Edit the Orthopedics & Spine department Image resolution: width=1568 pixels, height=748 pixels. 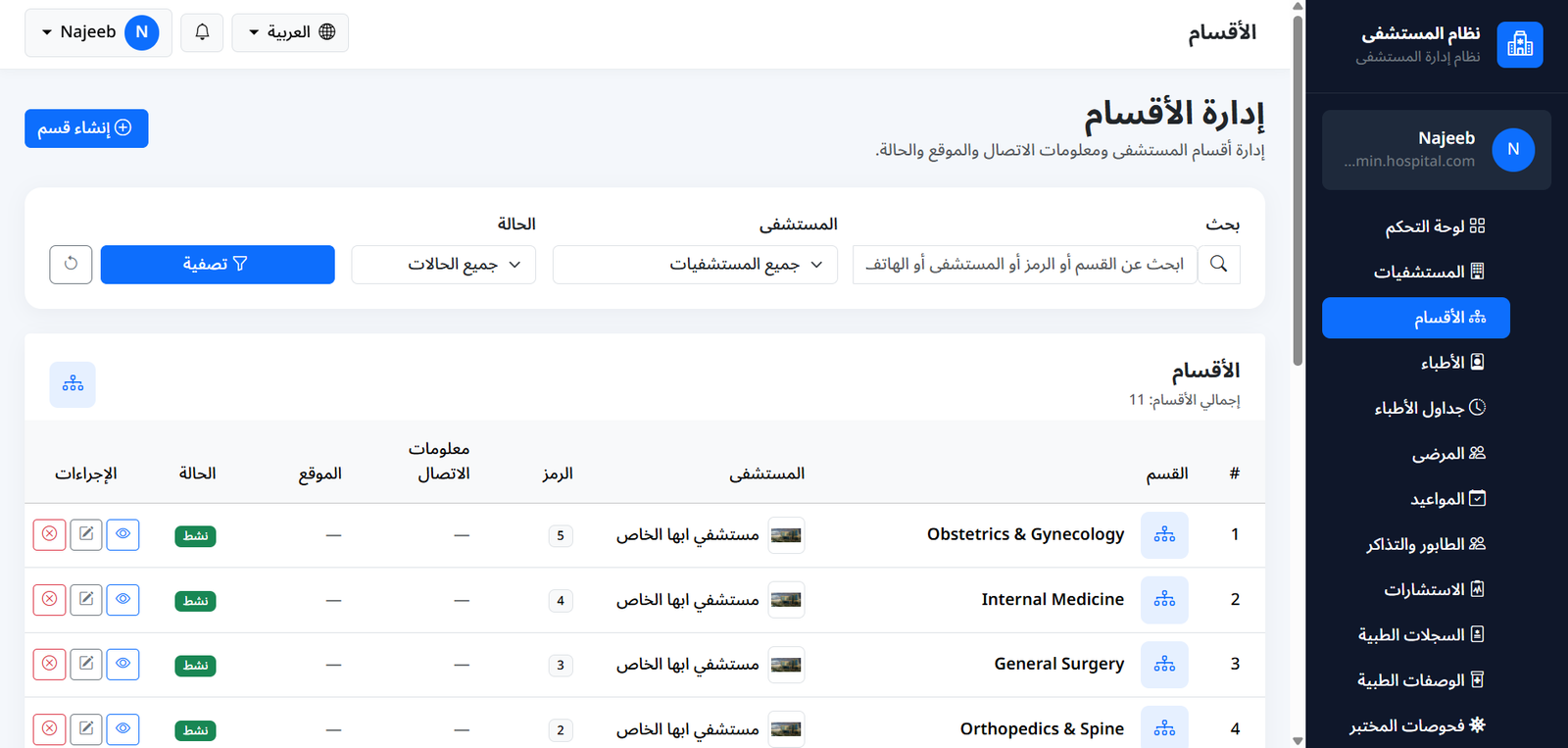86,729
